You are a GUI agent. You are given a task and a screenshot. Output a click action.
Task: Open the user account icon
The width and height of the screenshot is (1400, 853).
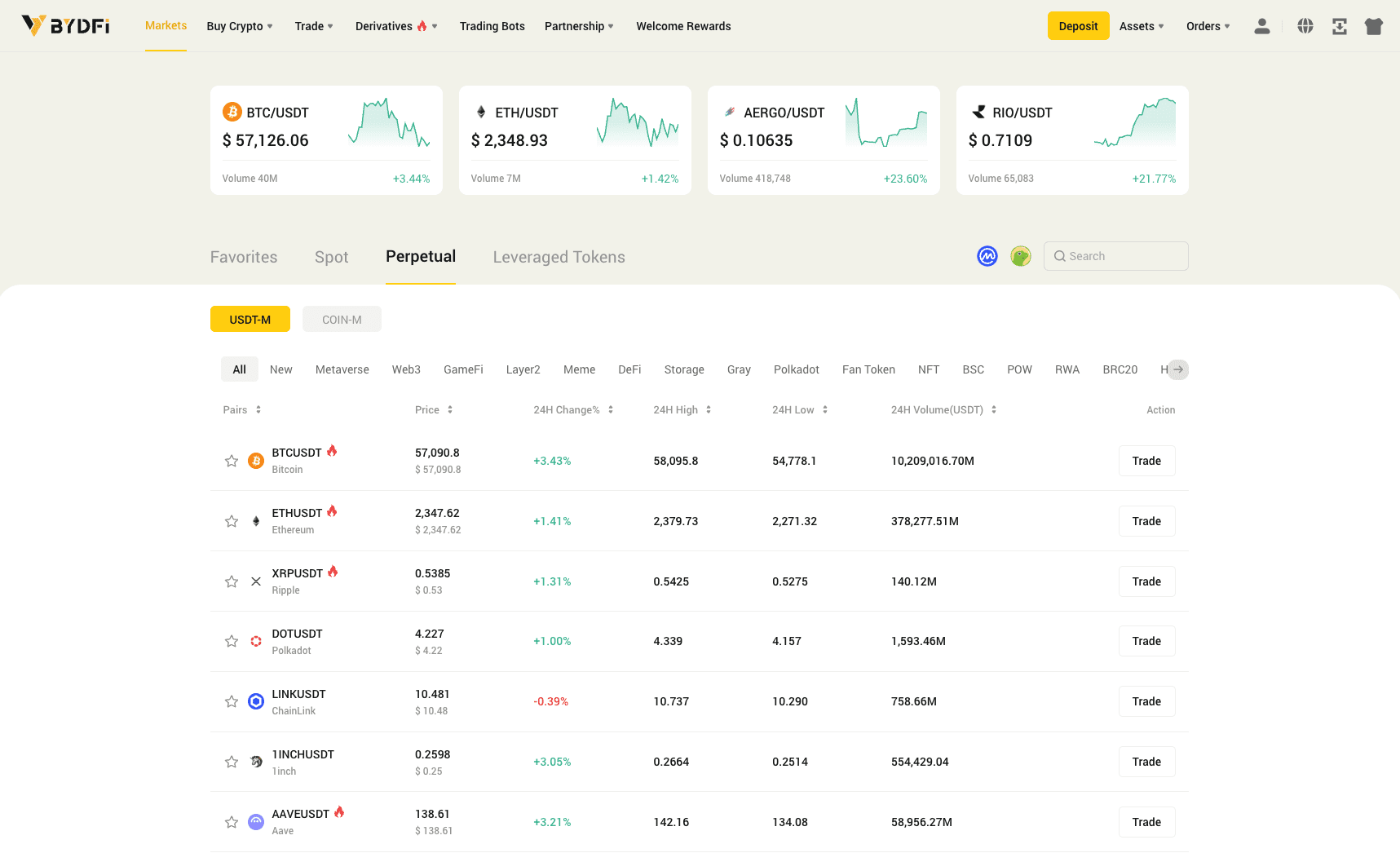(x=1261, y=25)
